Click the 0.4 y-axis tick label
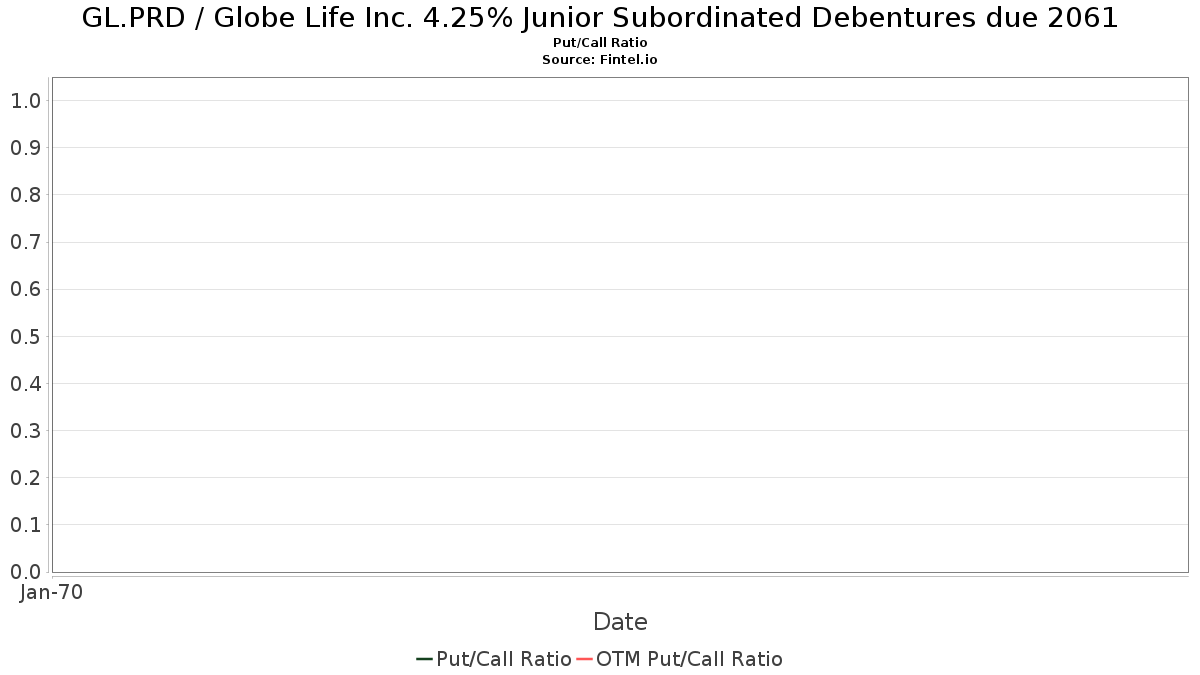 point(25,383)
